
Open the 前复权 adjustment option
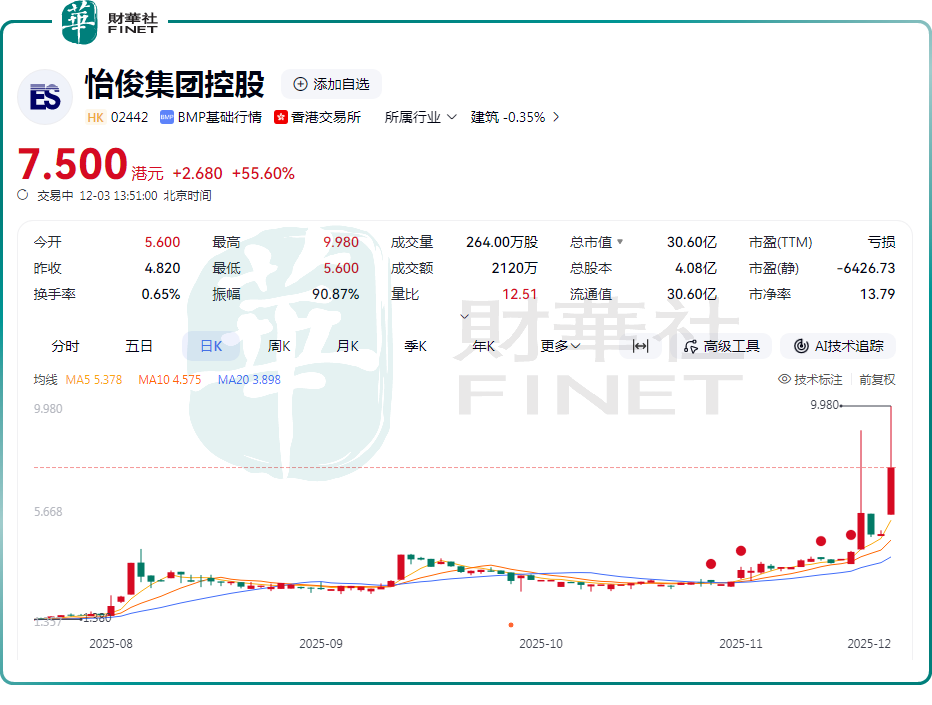click(877, 379)
